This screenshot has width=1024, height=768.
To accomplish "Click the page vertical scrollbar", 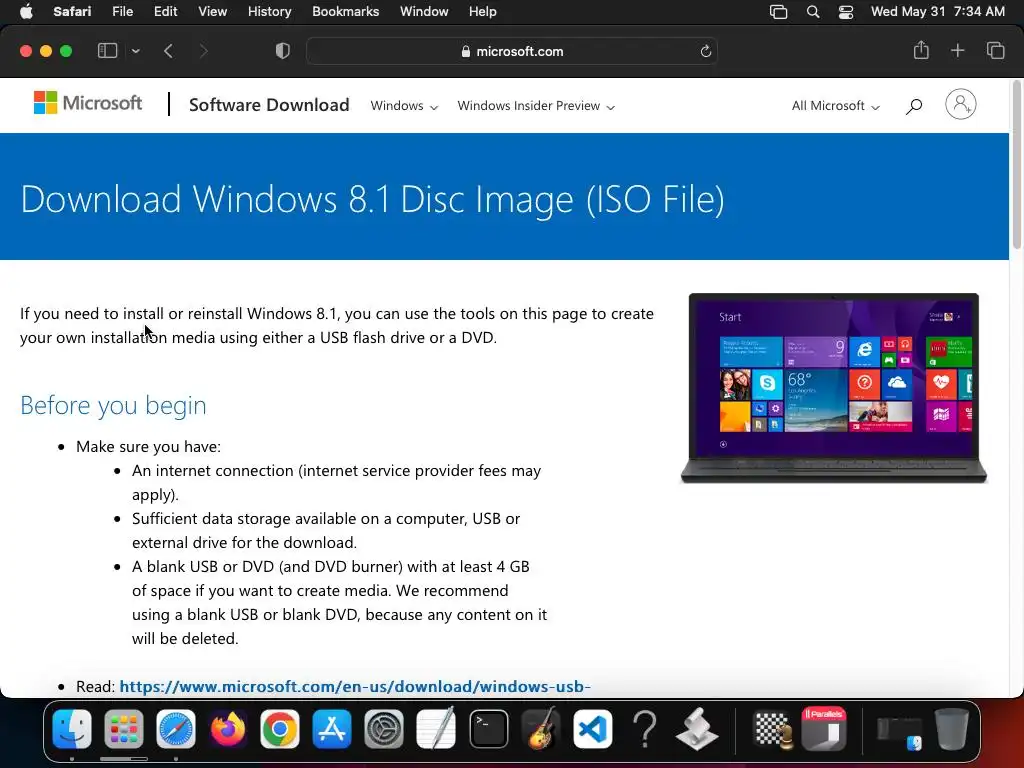I will point(1016,165).
